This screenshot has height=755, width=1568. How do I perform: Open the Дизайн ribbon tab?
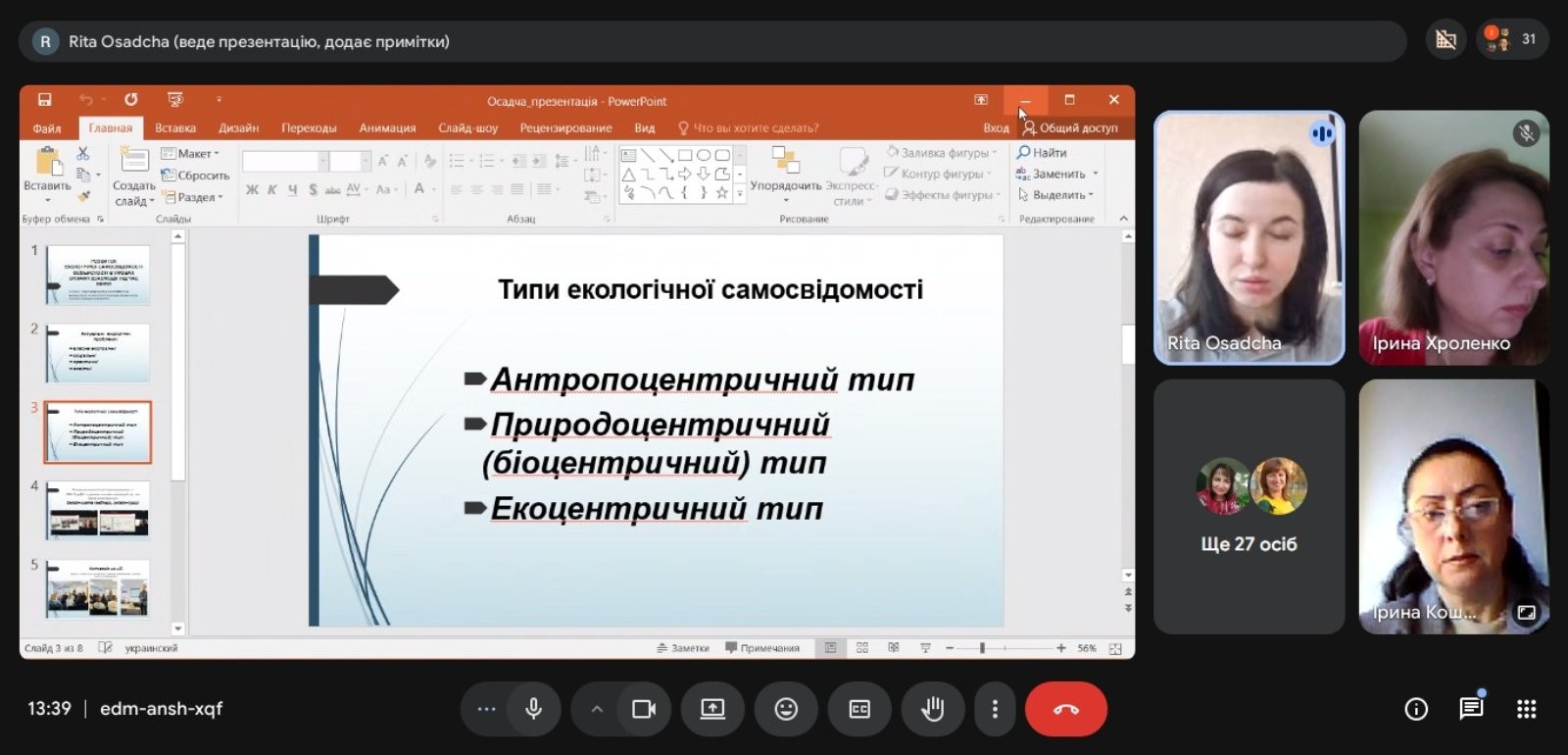click(238, 128)
